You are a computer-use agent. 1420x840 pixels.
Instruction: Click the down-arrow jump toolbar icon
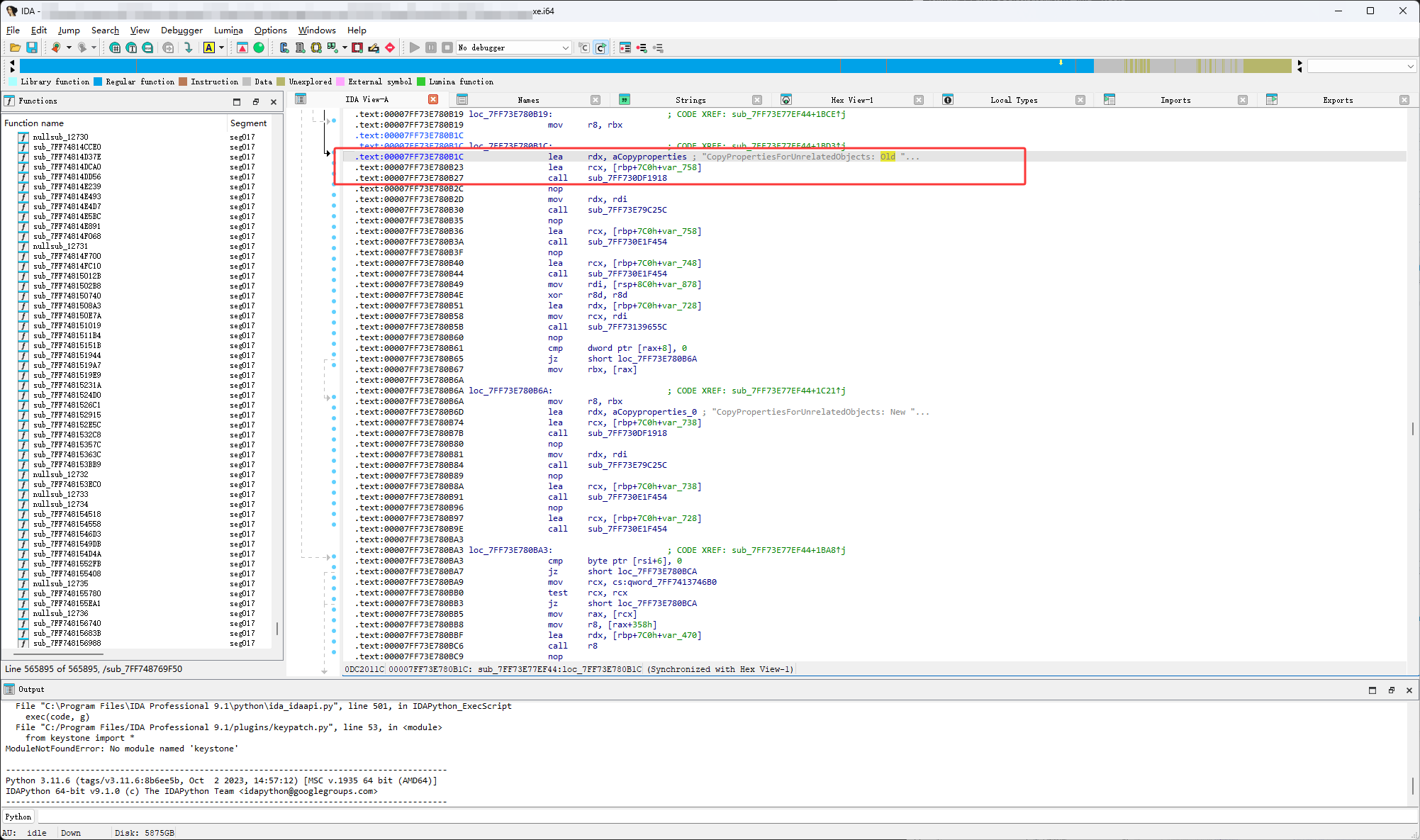pos(188,47)
